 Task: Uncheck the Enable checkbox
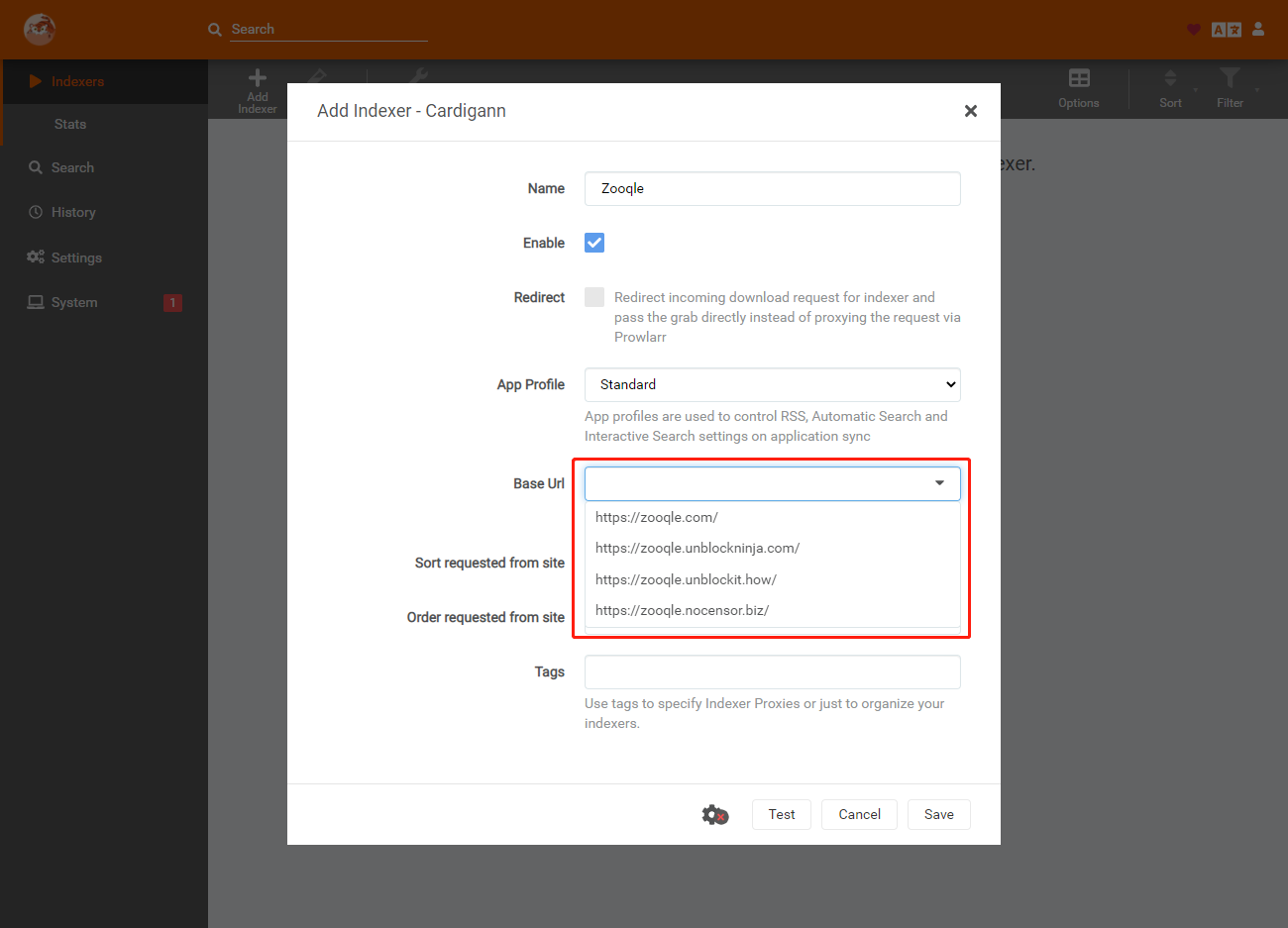[x=594, y=243]
